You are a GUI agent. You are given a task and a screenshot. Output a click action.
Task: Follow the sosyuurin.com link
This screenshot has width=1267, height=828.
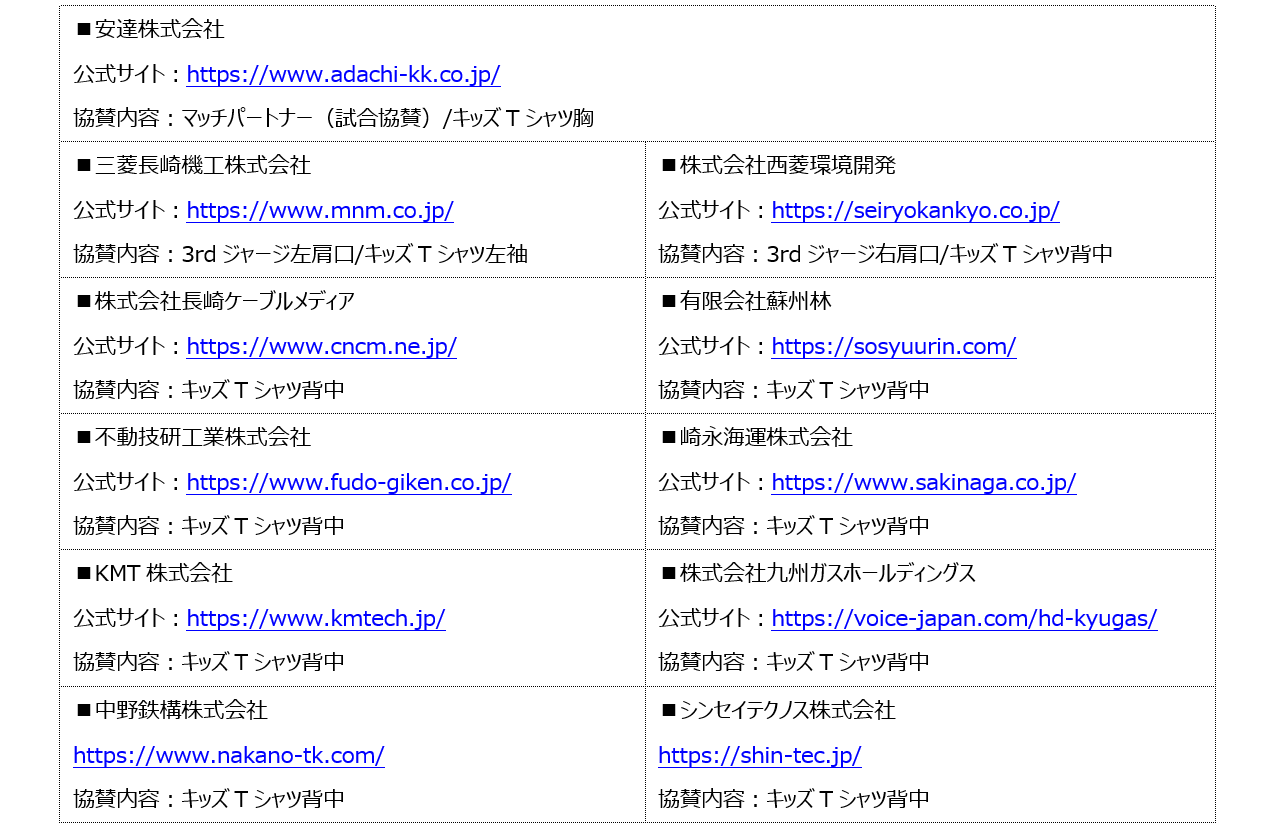[894, 346]
